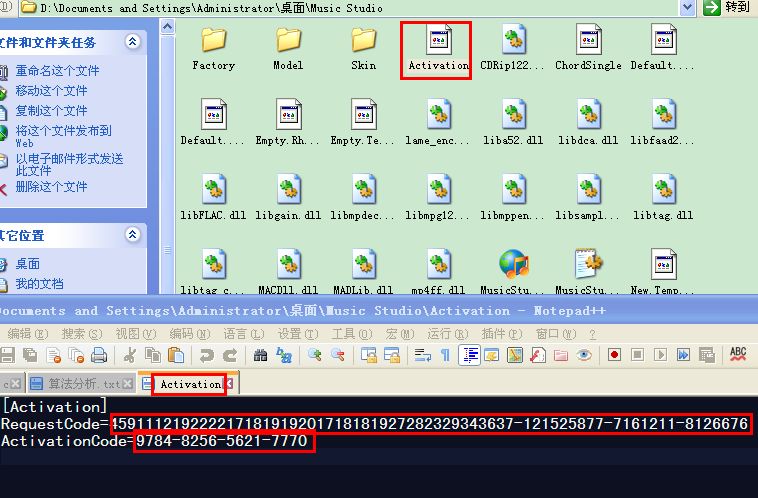This screenshot has height=498, width=758.
Task: Open the 运行(R) menu
Action: click(x=448, y=334)
